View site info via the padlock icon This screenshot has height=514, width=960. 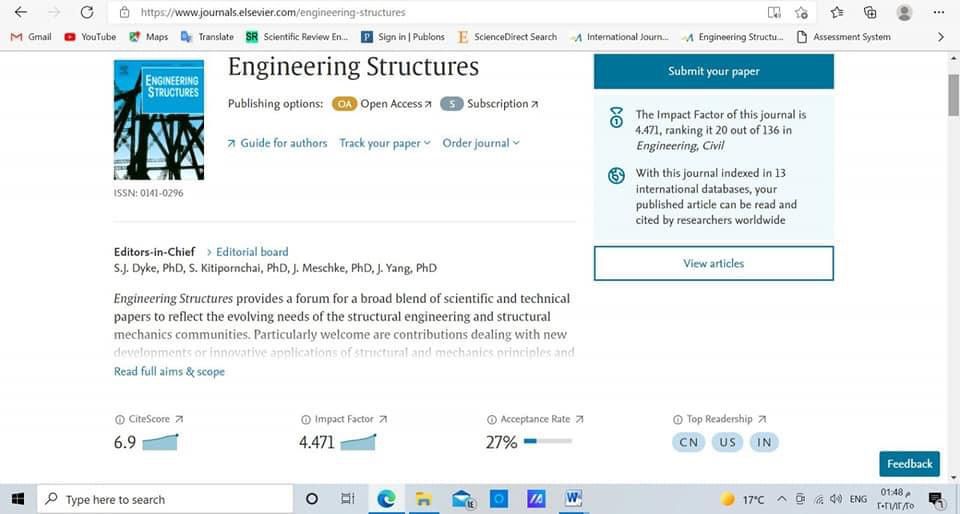coord(124,12)
